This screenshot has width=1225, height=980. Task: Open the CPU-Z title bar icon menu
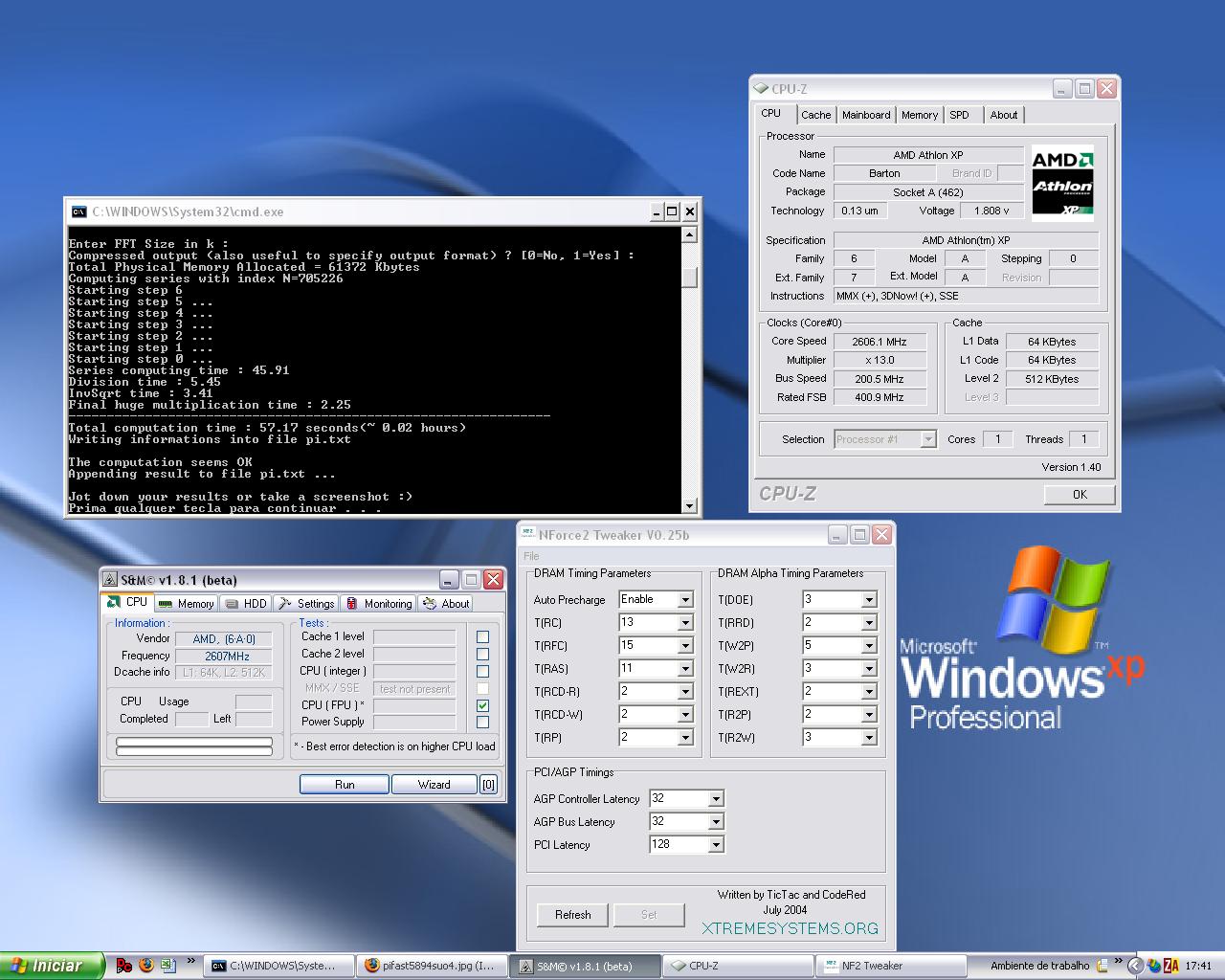tap(762, 88)
